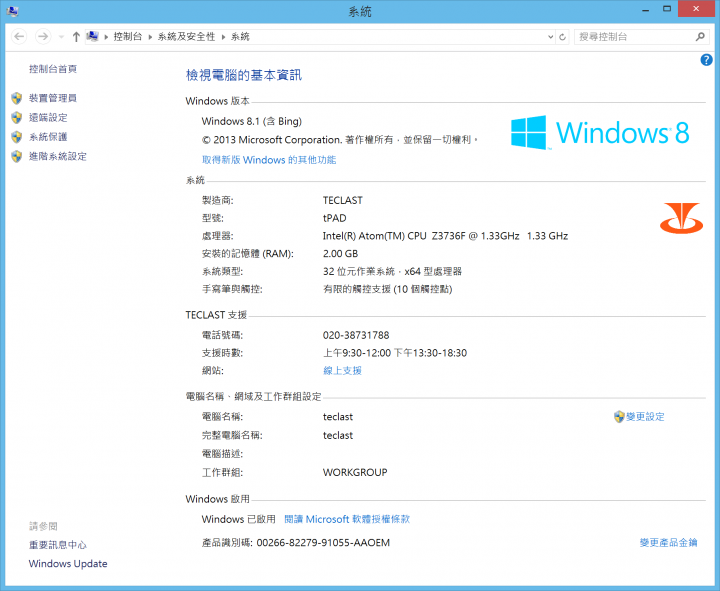Click the system icon in title bar
This screenshot has height=591, width=720.
13,11
